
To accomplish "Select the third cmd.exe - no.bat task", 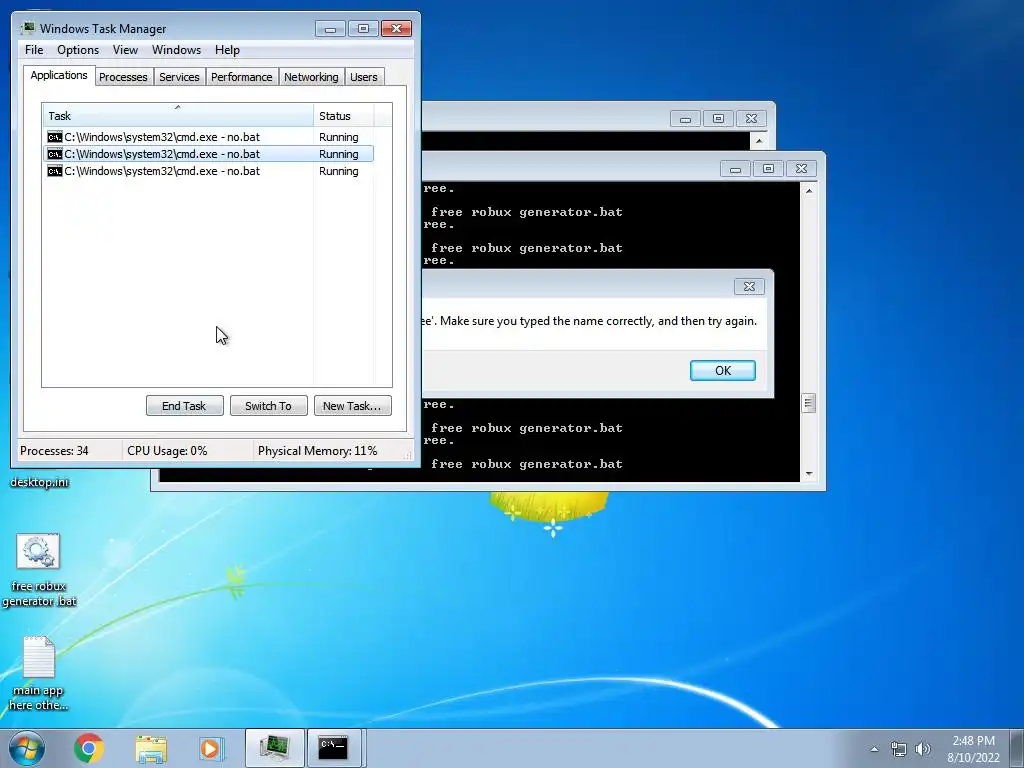I will 208,171.
